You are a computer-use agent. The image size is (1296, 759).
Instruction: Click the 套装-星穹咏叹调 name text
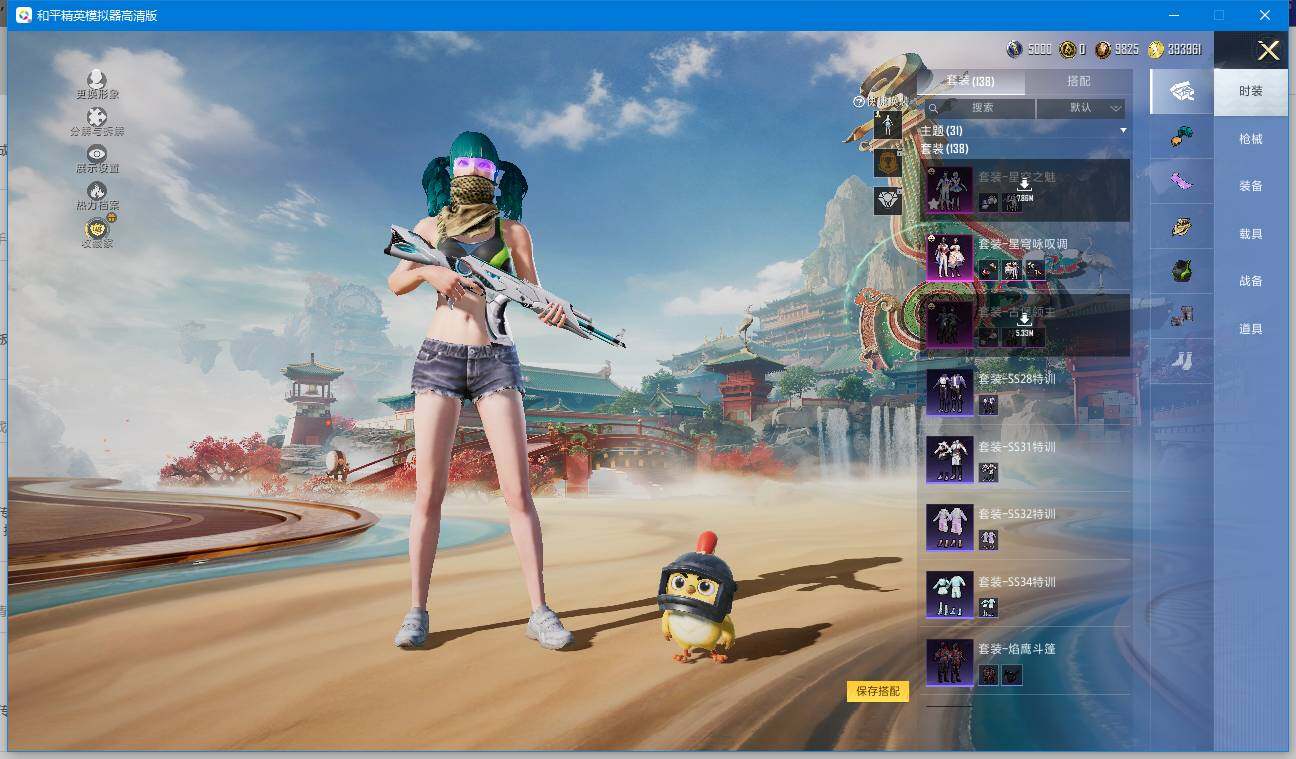point(1023,244)
